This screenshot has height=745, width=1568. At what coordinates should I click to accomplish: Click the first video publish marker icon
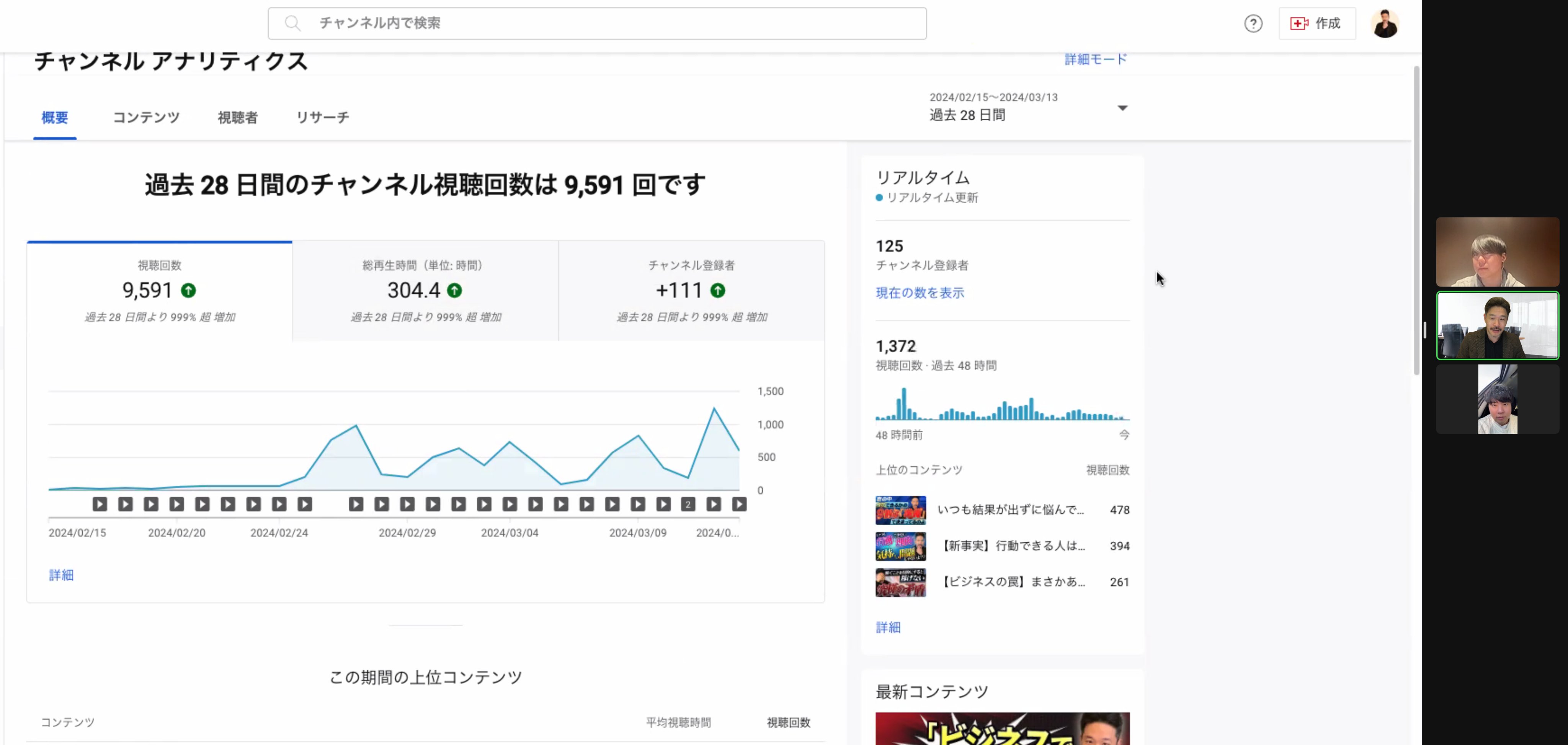pyautogui.click(x=100, y=504)
